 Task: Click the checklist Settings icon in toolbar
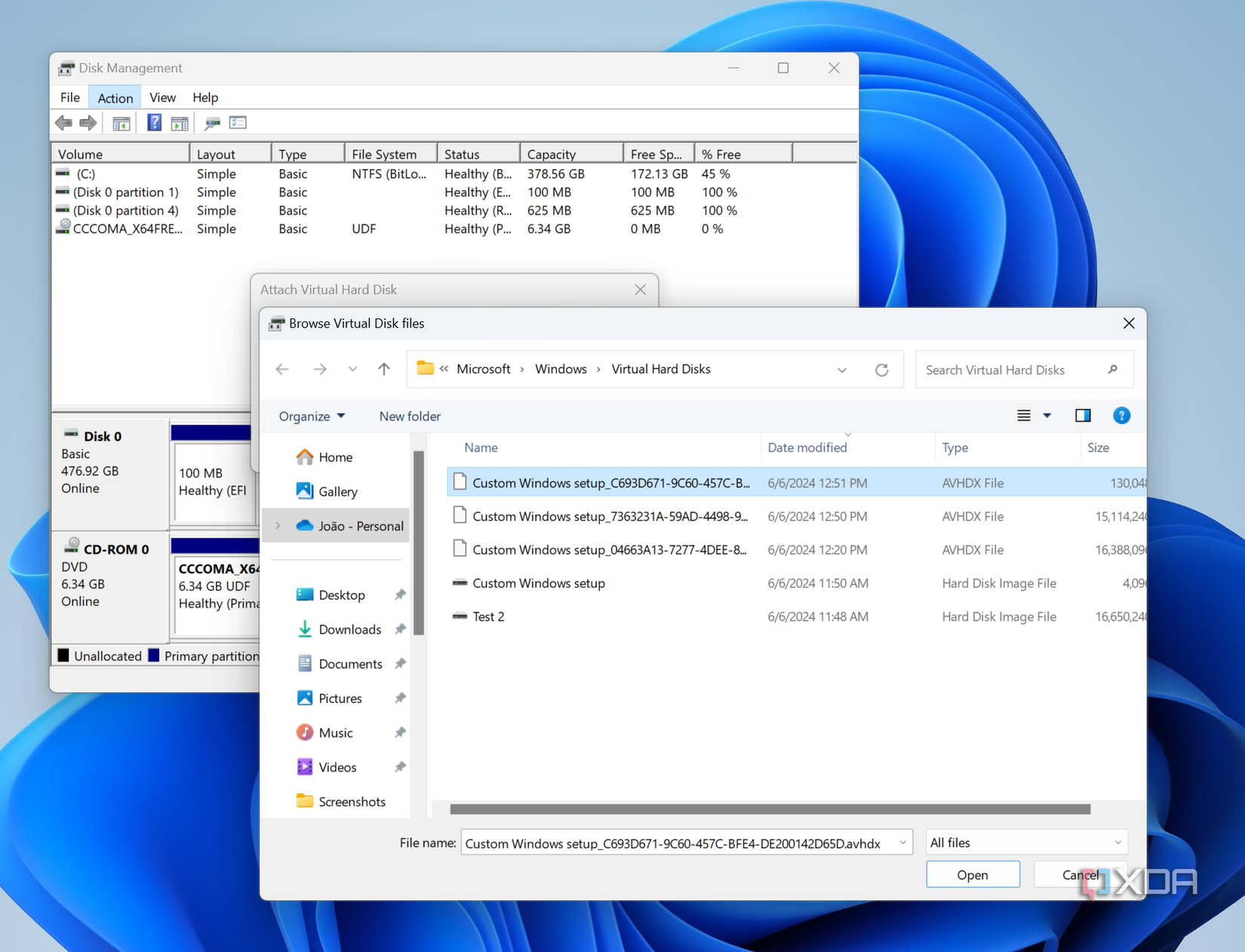238,123
